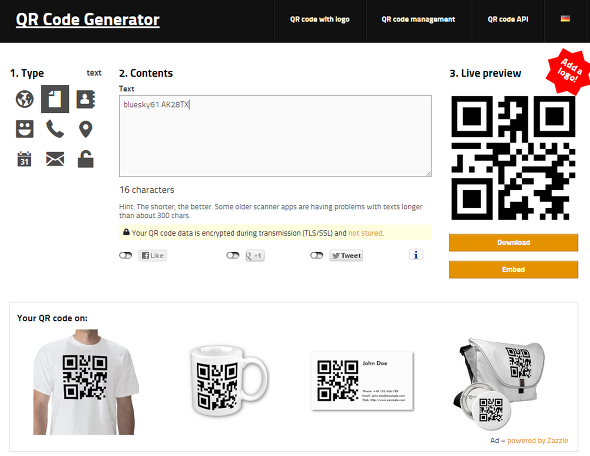Viewport: 590px width, 456px height.
Task: Choose the vCard contact type icon
Action: [85, 99]
